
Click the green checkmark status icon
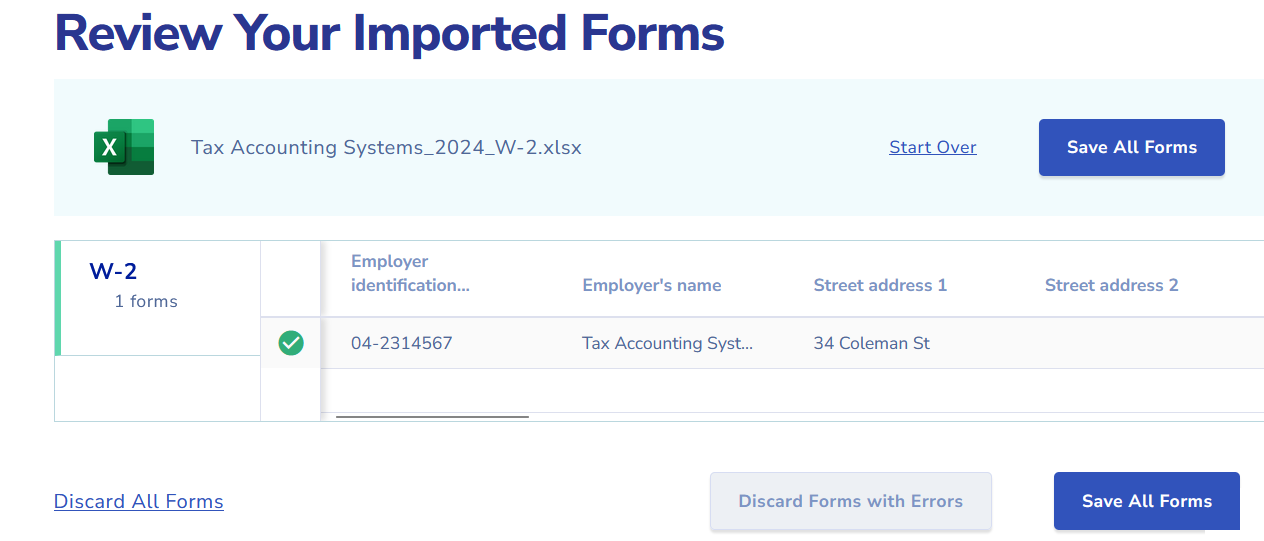pyautogui.click(x=291, y=343)
